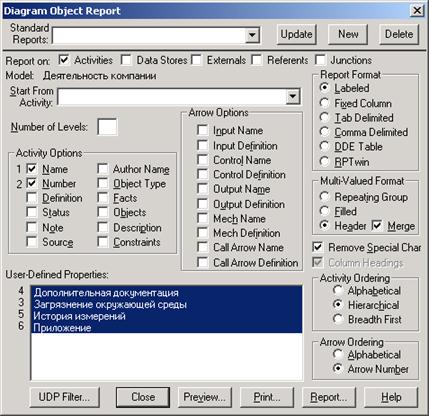Click the Update button
Viewport: 429px width, 416px height.
click(x=296, y=34)
